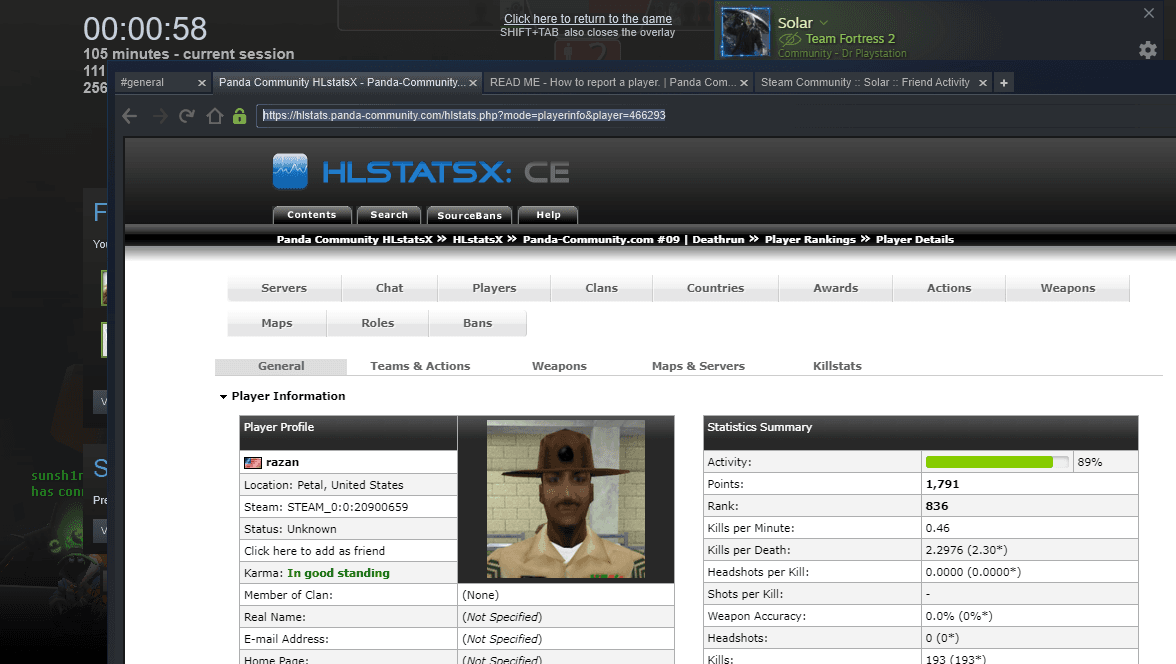
Task: Go to the browser home page icon
Action: [x=213, y=116]
